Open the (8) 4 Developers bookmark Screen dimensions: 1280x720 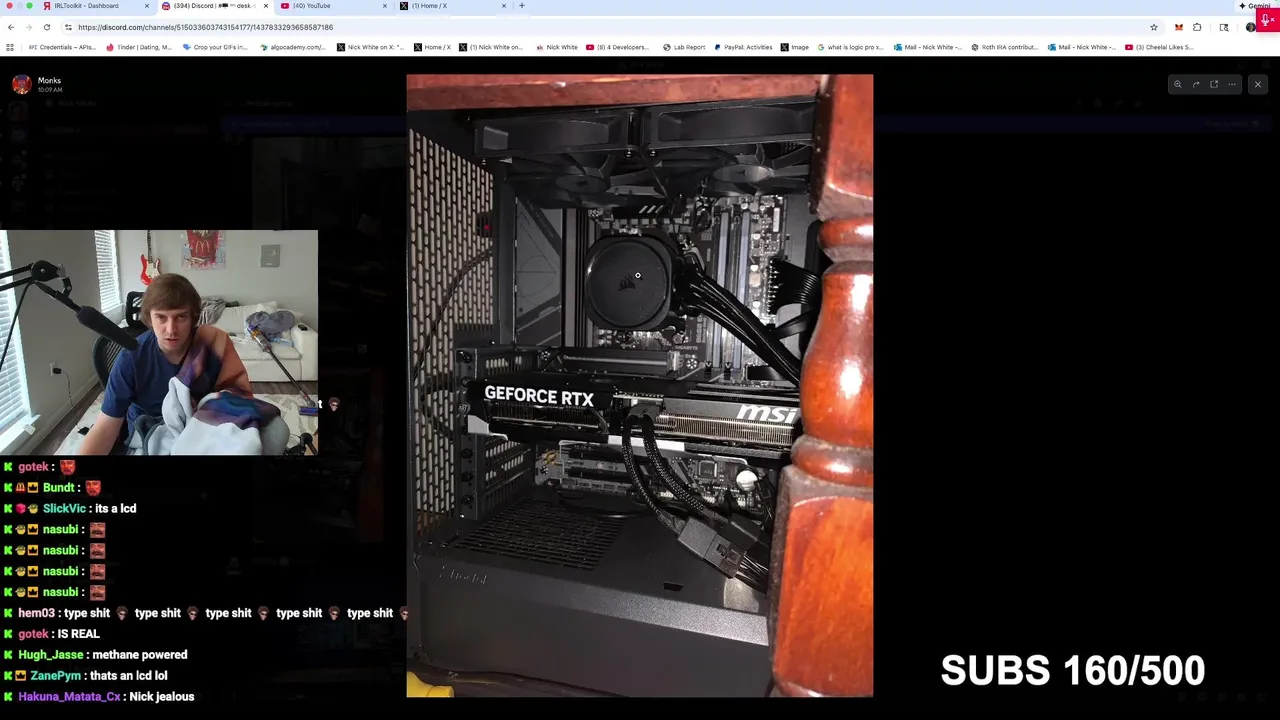click(x=617, y=47)
